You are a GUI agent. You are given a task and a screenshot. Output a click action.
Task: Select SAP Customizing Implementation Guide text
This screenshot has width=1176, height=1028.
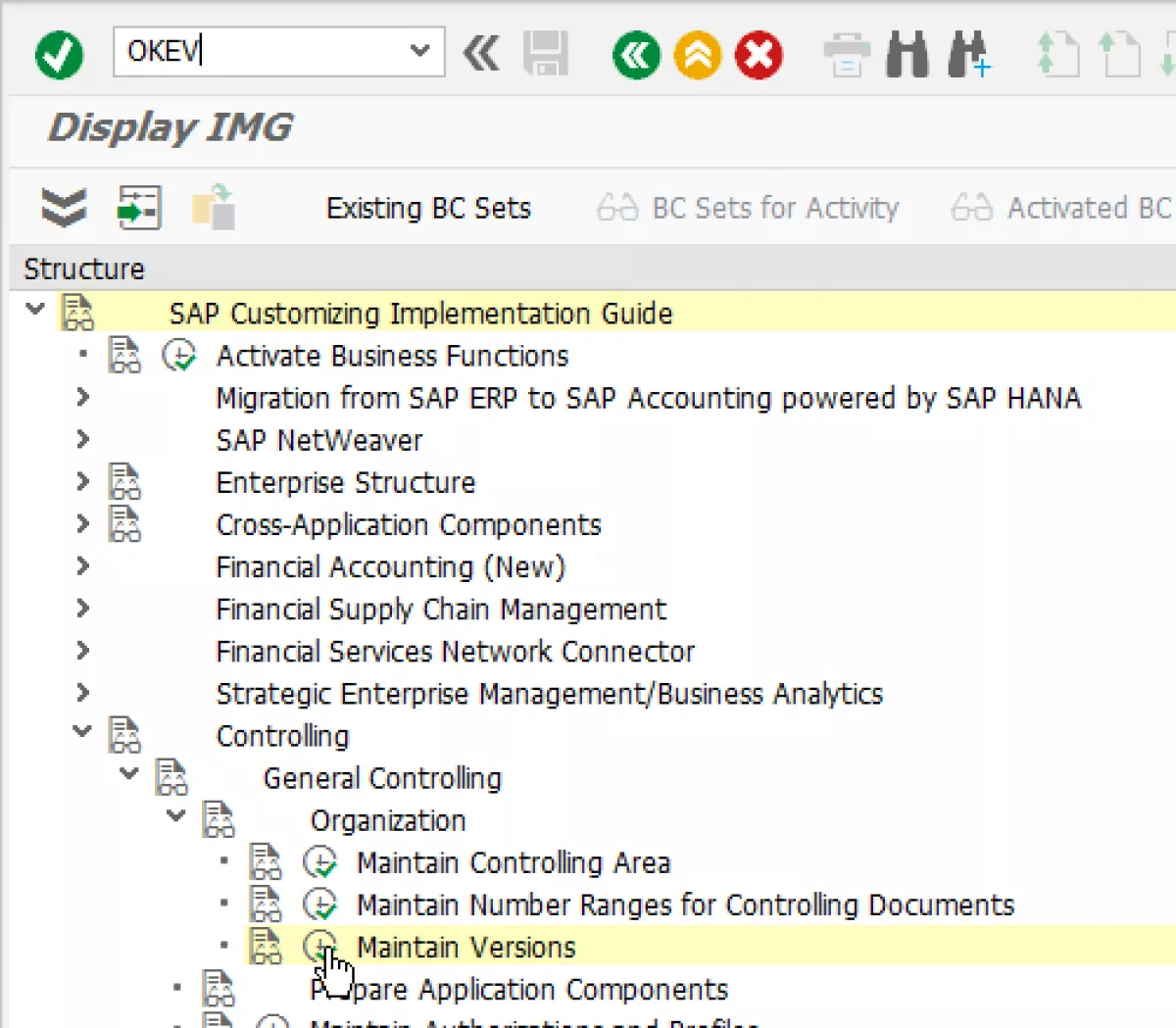420,314
